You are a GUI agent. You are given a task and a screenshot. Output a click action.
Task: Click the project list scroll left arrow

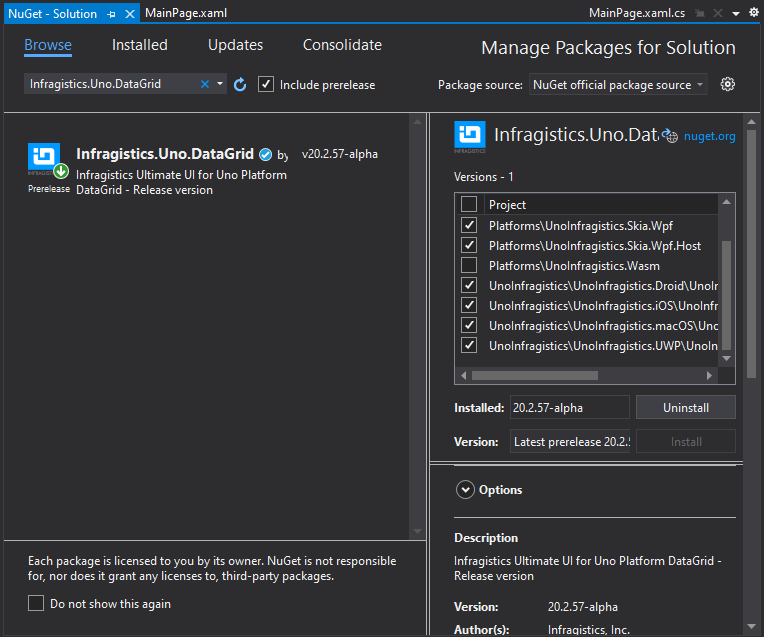point(463,375)
